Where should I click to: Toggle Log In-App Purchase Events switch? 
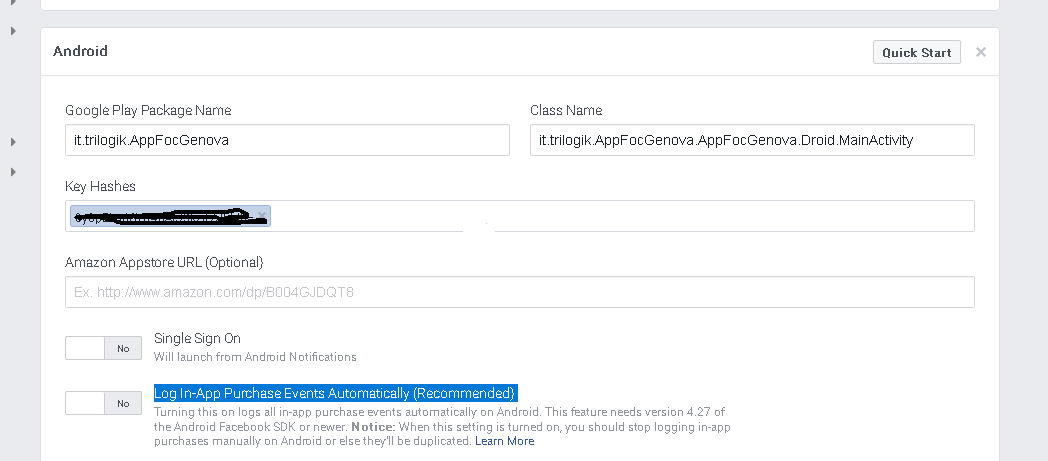[x=104, y=403]
